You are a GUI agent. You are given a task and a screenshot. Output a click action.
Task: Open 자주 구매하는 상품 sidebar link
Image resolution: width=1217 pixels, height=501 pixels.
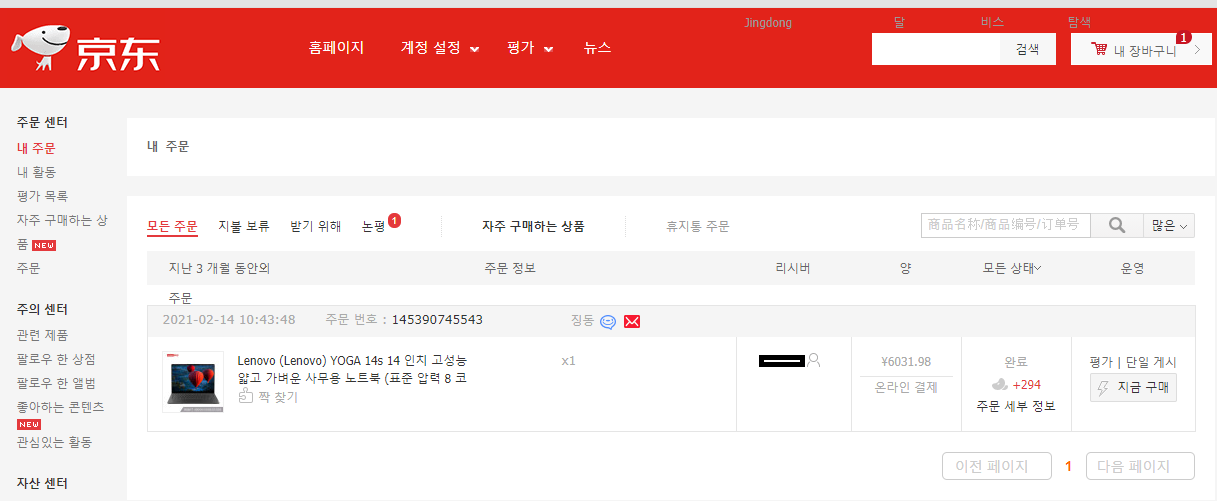tap(62, 231)
